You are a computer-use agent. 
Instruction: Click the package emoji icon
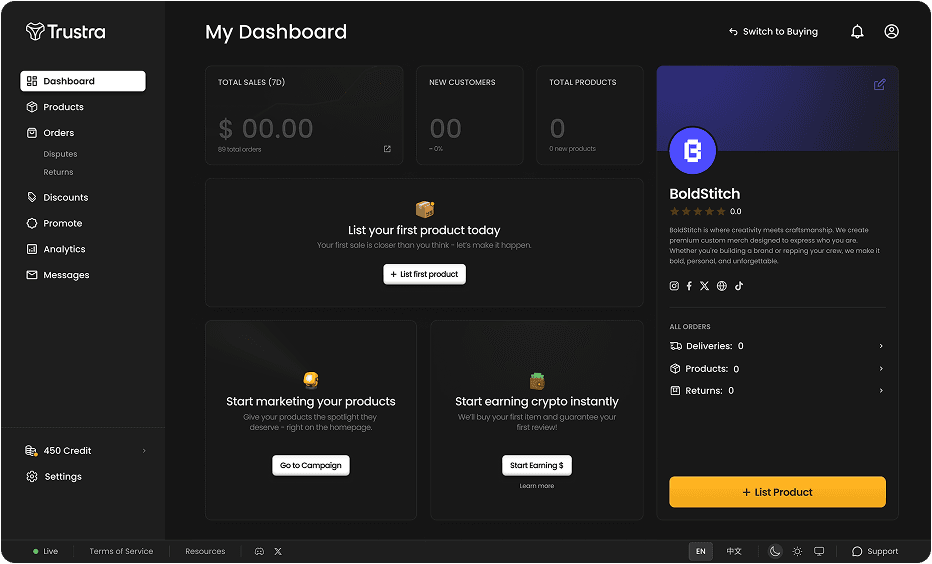coord(424,209)
